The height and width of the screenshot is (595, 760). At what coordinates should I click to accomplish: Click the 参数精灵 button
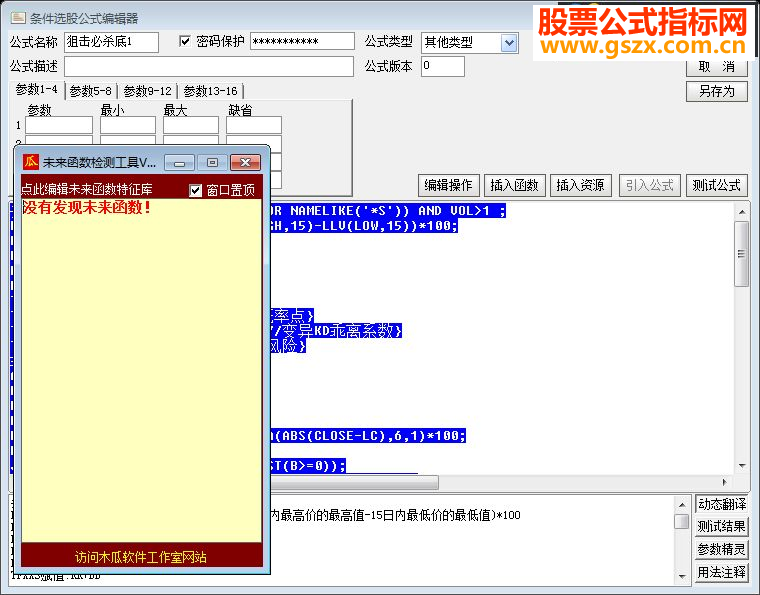click(721, 549)
